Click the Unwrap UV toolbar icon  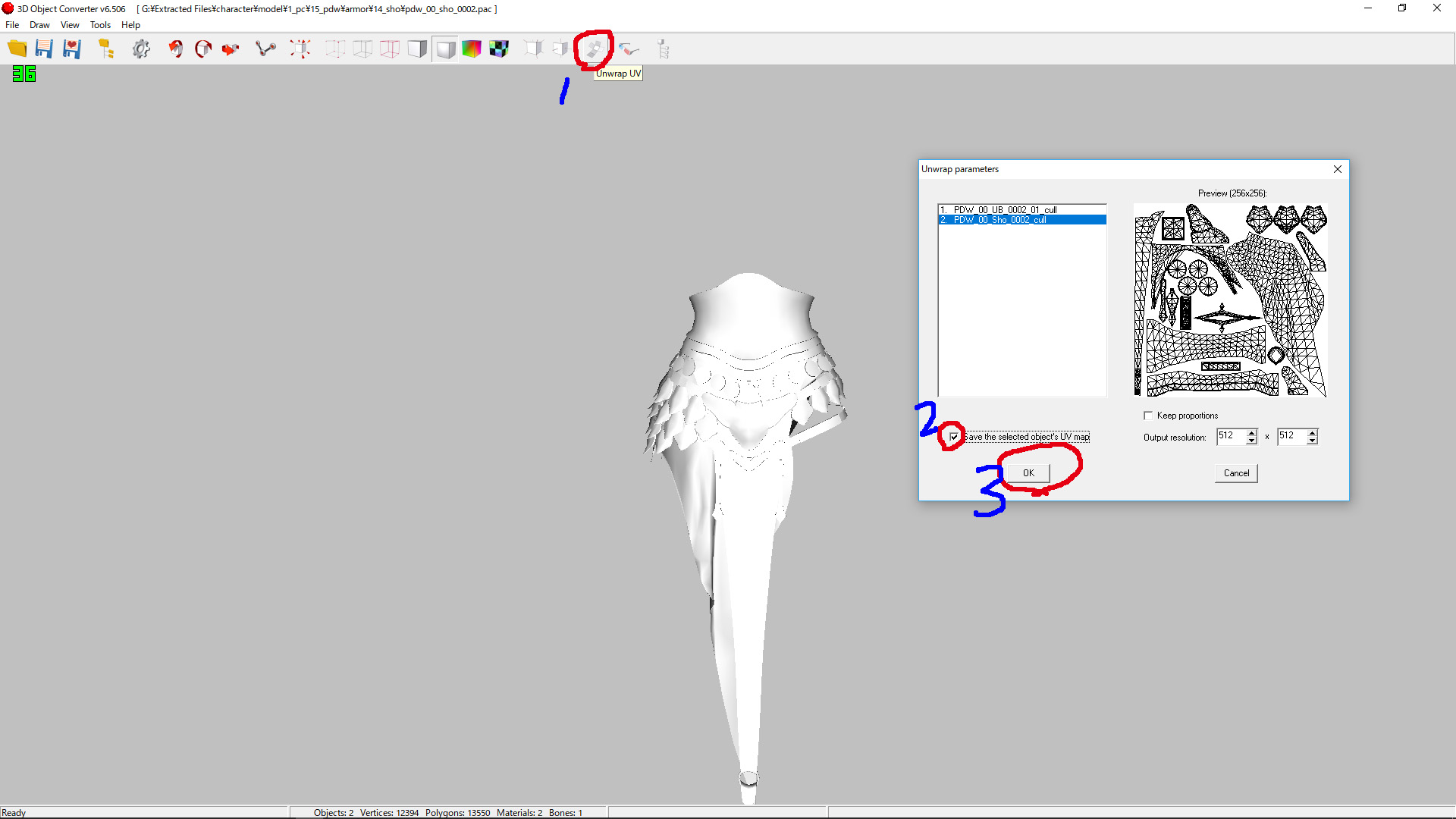pos(593,49)
